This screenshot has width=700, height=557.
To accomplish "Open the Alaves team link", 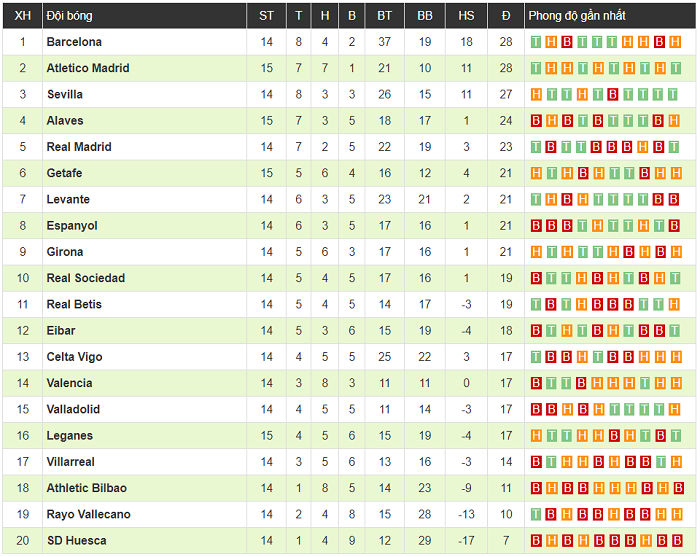I will (x=65, y=121).
